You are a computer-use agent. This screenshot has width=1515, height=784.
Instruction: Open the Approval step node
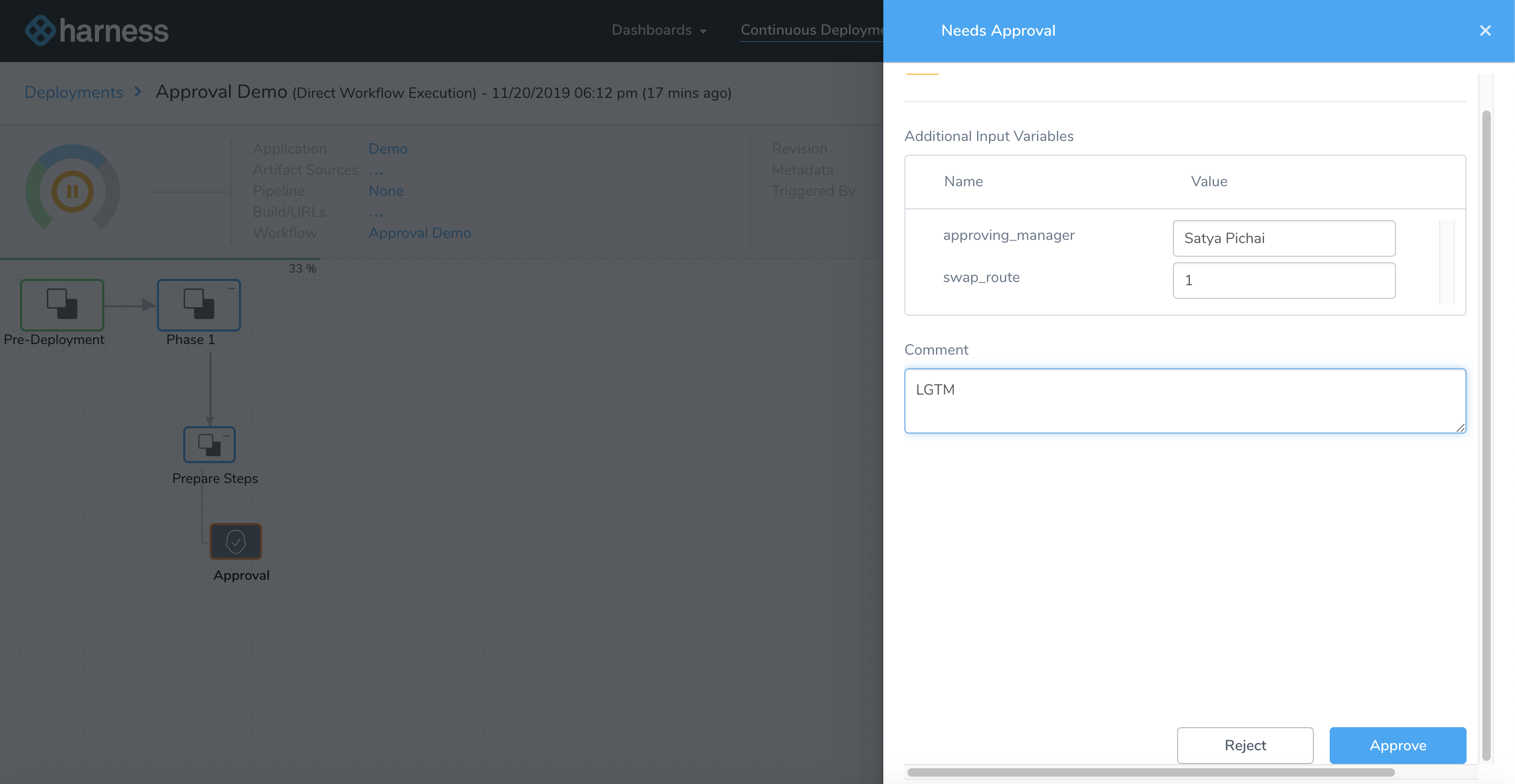pyautogui.click(x=236, y=541)
